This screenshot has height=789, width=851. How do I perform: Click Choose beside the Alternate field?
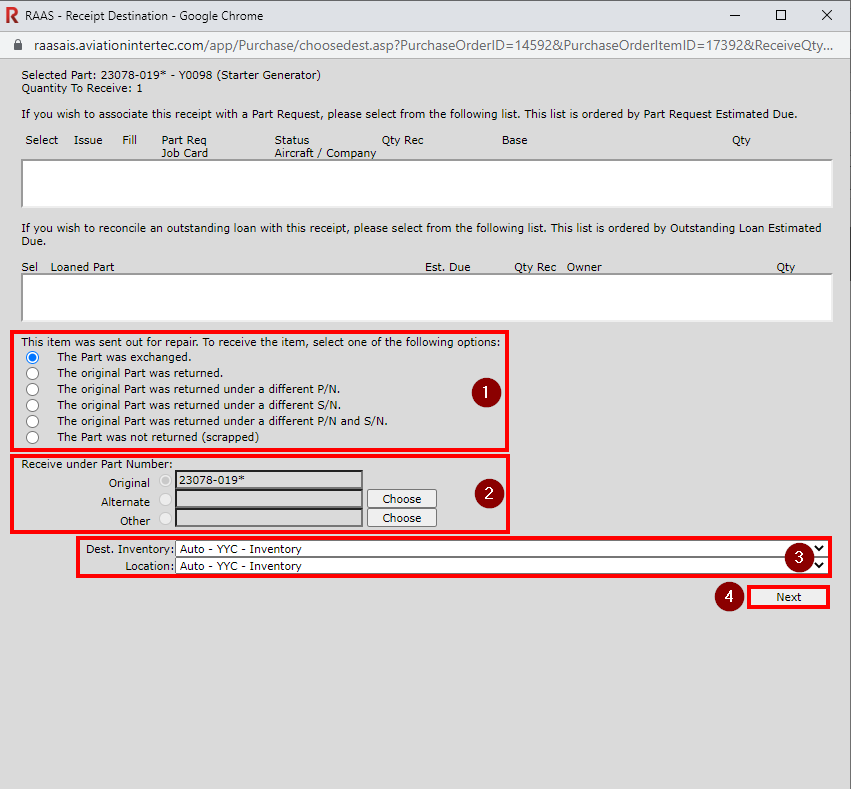pos(401,498)
